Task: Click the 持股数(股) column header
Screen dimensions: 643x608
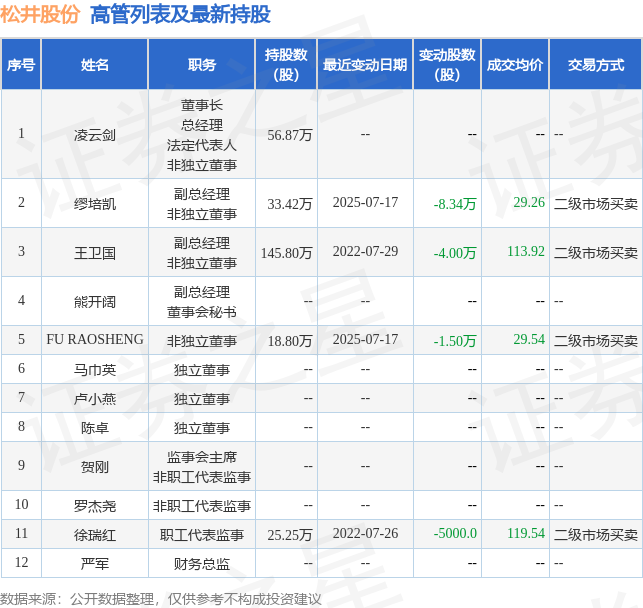Action: (x=286, y=64)
